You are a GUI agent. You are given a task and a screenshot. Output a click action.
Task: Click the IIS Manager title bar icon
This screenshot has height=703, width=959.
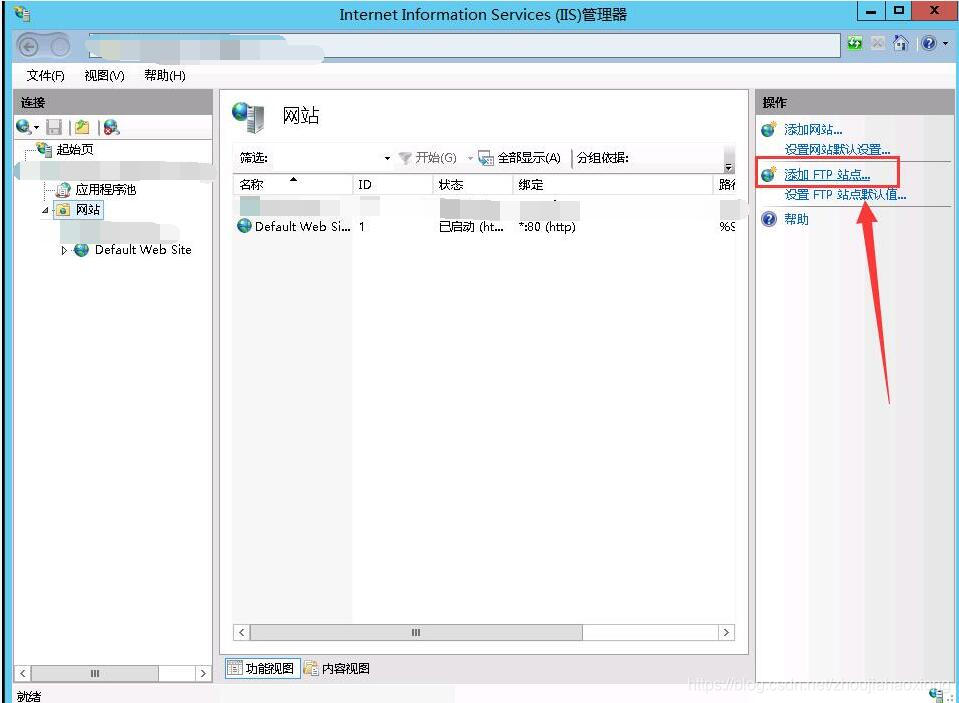click(22, 13)
